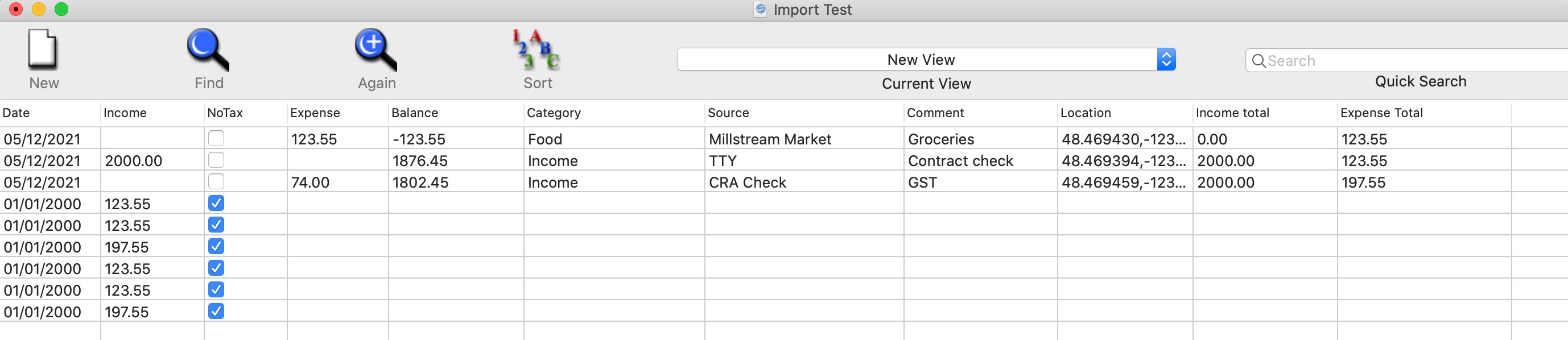Click the green zoom window button
Viewport: 1568px width, 340px height.
(x=61, y=9)
